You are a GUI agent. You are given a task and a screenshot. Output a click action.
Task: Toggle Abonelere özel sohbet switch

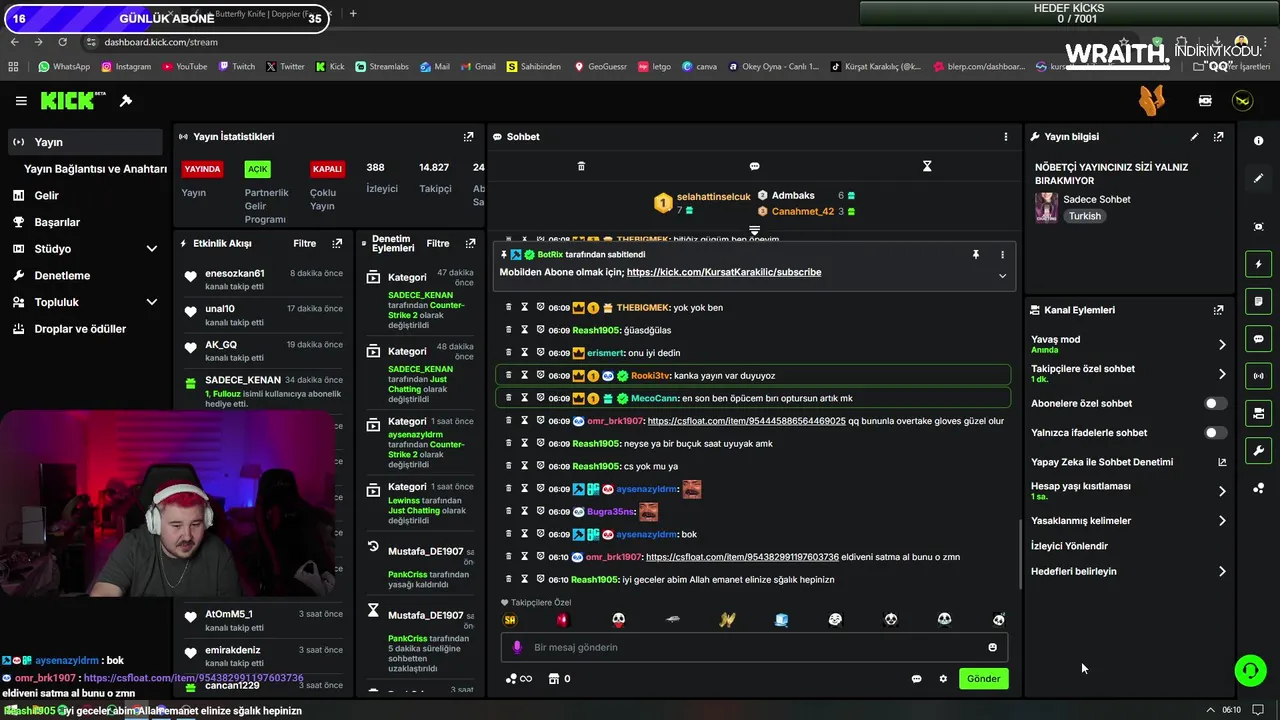[1215, 404]
